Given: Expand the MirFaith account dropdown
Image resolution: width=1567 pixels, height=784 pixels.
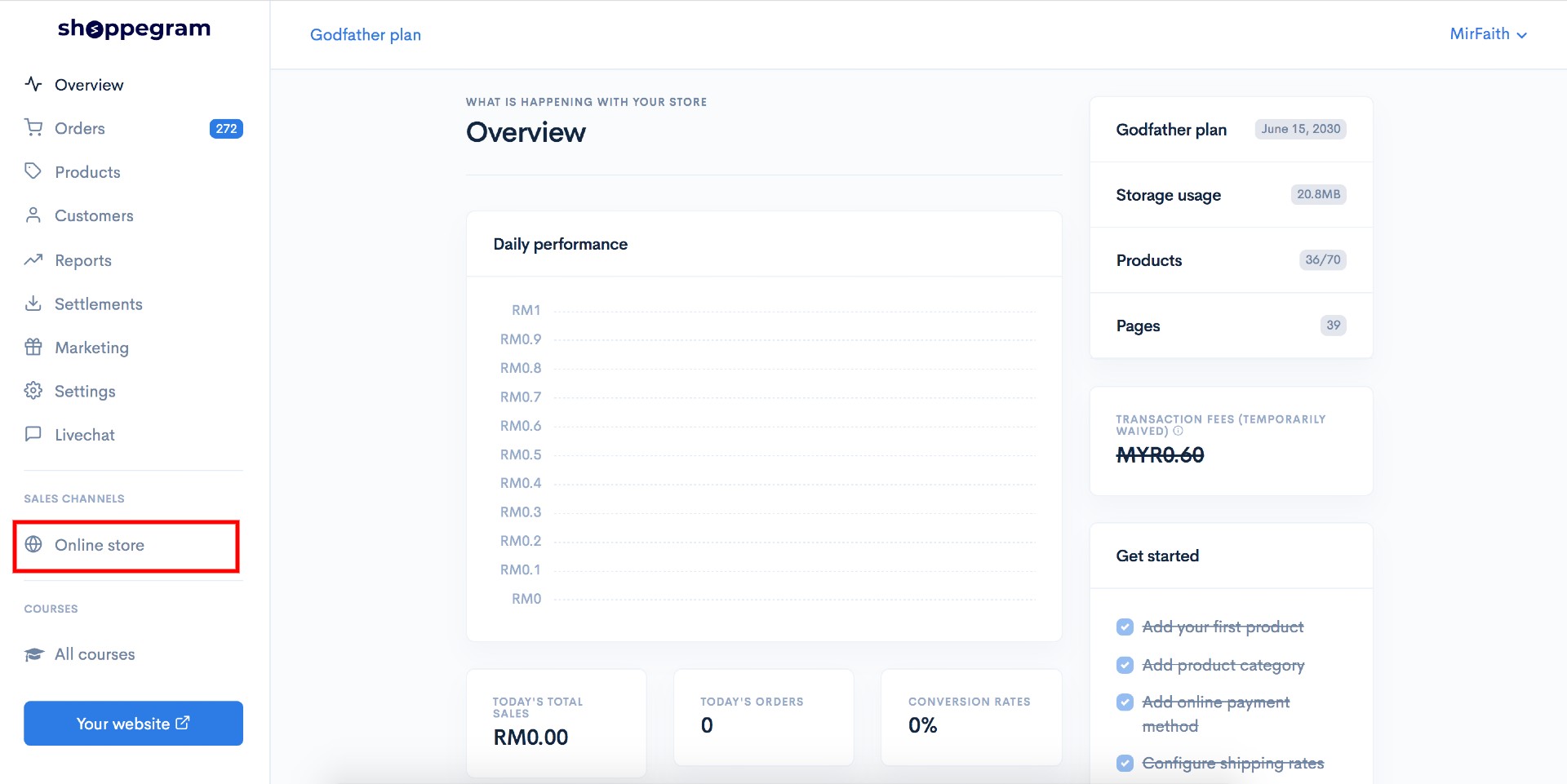Looking at the screenshot, I should (x=1488, y=34).
